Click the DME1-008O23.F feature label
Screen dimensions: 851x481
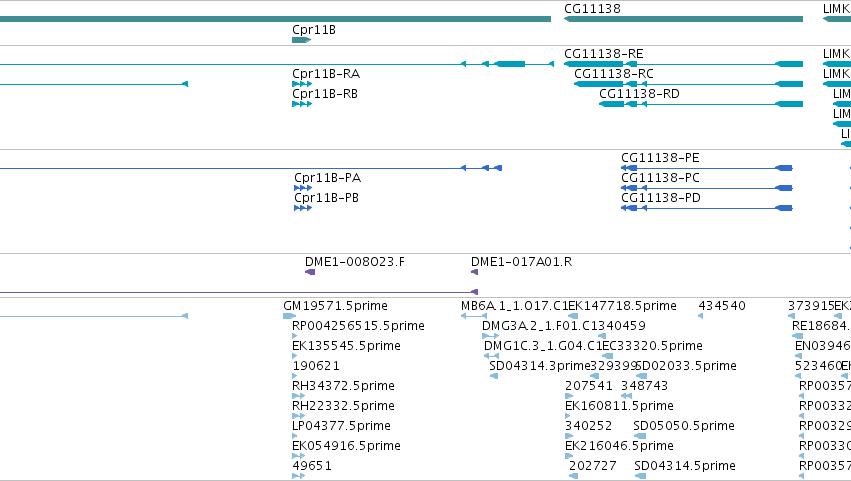click(x=355, y=262)
